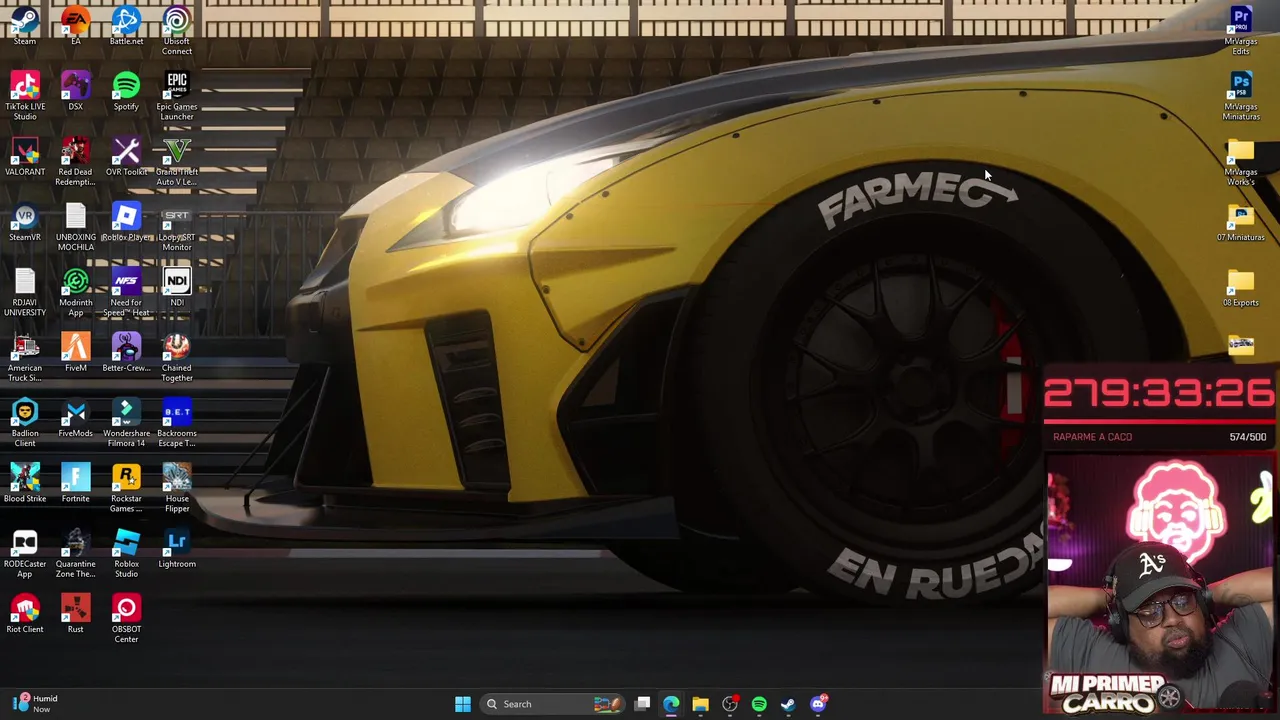Select the Chained Together game icon
This screenshot has height=720, width=1280.
point(177,357)
